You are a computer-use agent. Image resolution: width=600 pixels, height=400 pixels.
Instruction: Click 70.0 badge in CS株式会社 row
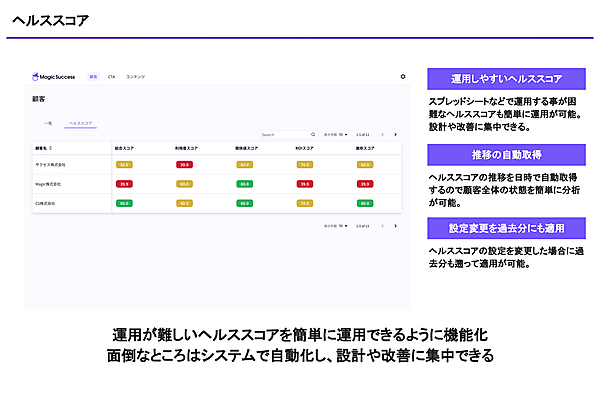(x=305, y=203)
